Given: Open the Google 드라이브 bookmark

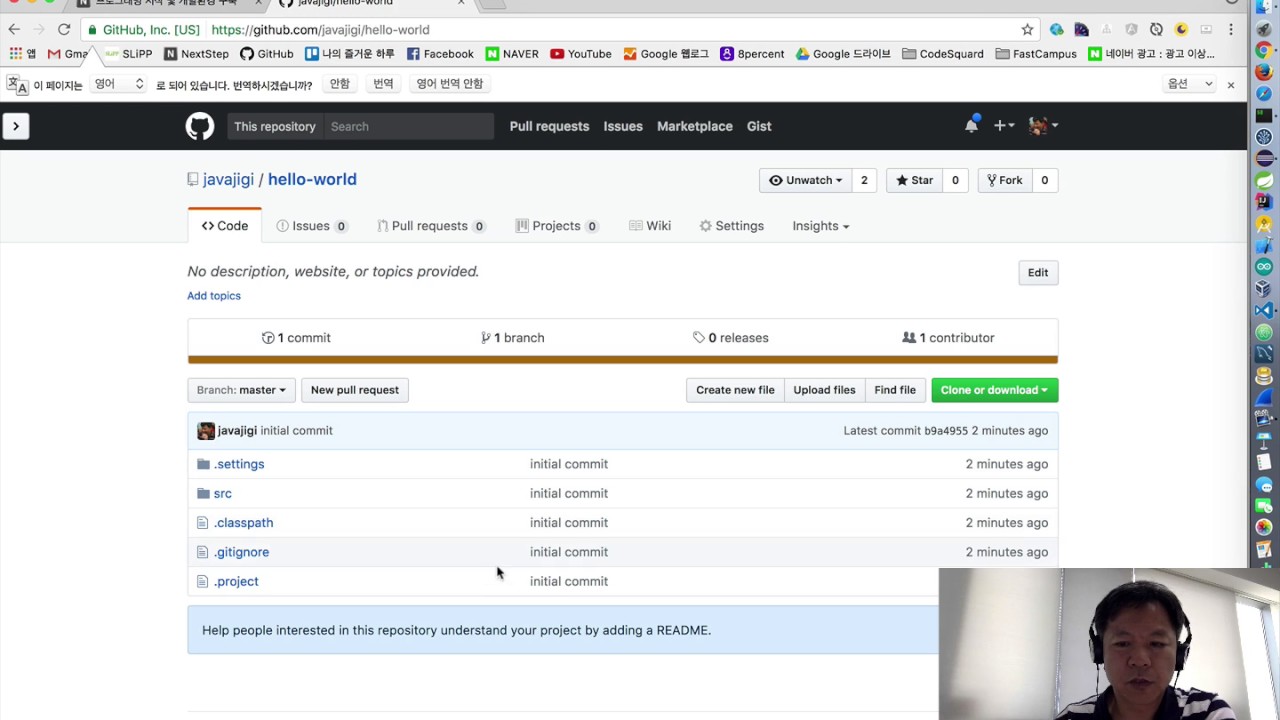Looking at the screenshot, I should [x=843, y=54].
